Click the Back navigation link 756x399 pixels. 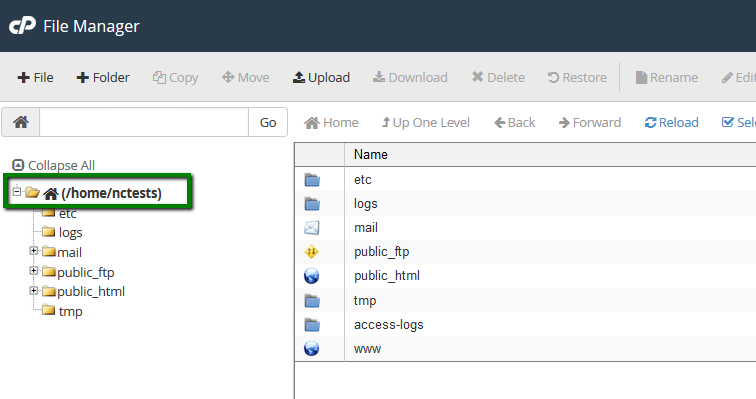pos(515,123)
